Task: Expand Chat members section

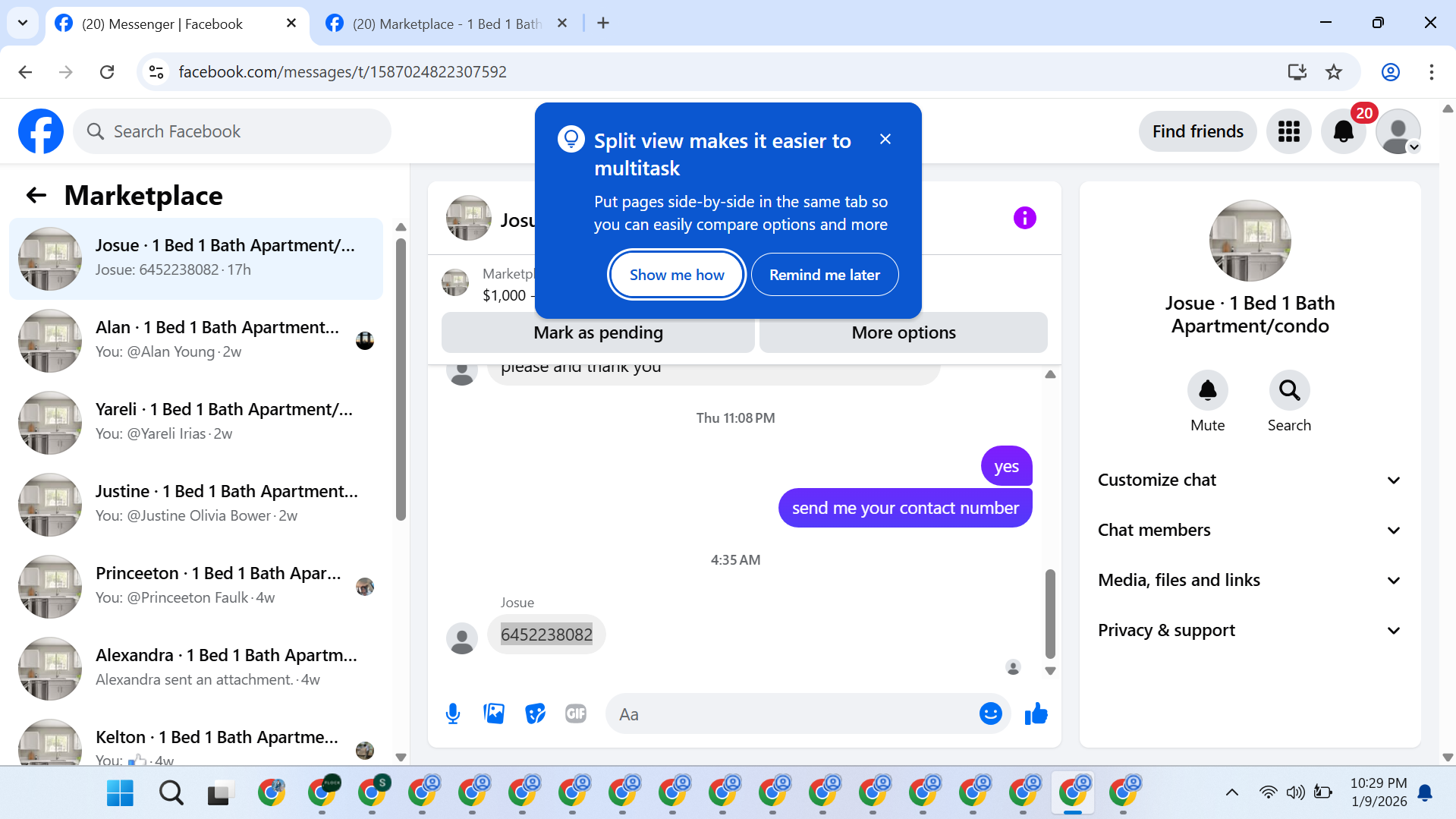Action: coord(1250,530)
